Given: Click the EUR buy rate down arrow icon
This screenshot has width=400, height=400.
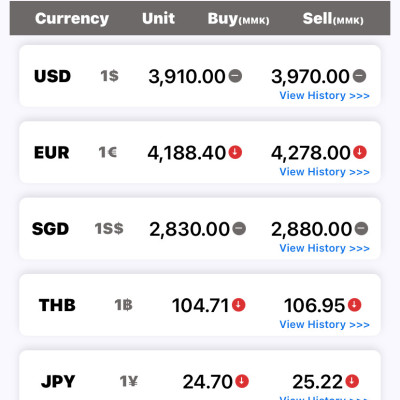Looking at the screenshot, I should (235, 152).
